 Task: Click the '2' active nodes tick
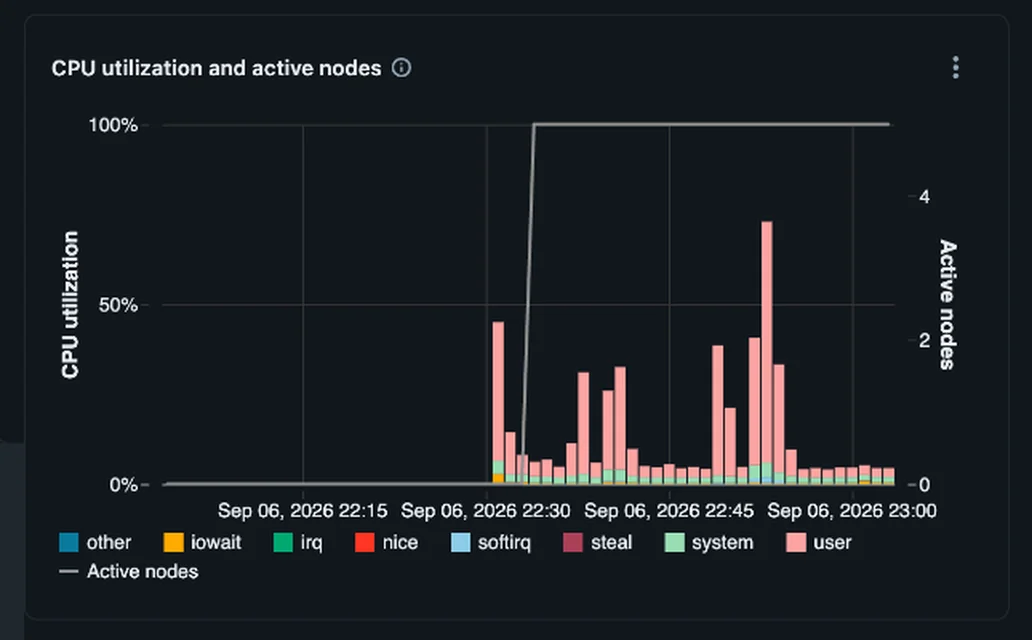pos(925,340)
